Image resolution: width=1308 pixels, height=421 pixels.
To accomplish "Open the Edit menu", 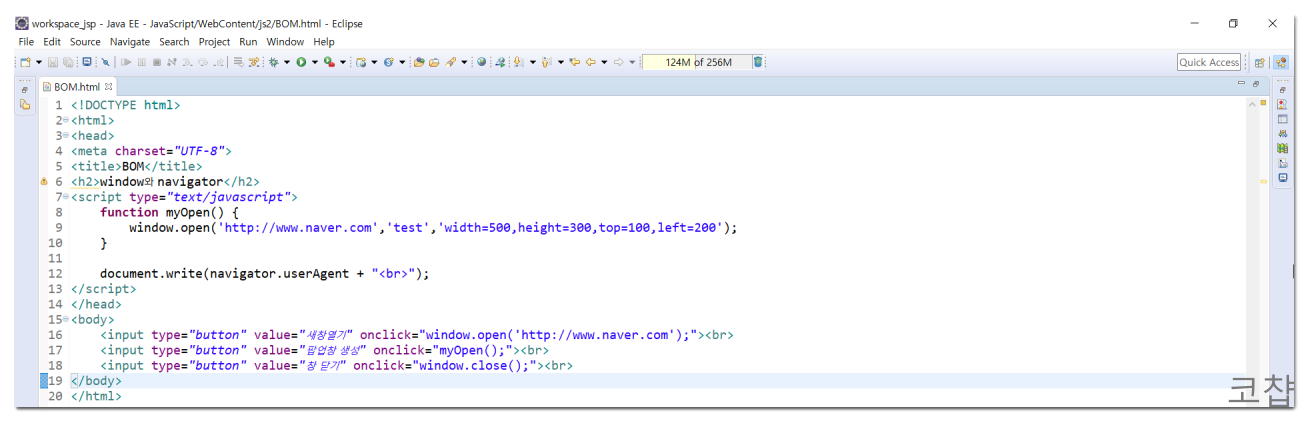I will (x=52, y=42).
